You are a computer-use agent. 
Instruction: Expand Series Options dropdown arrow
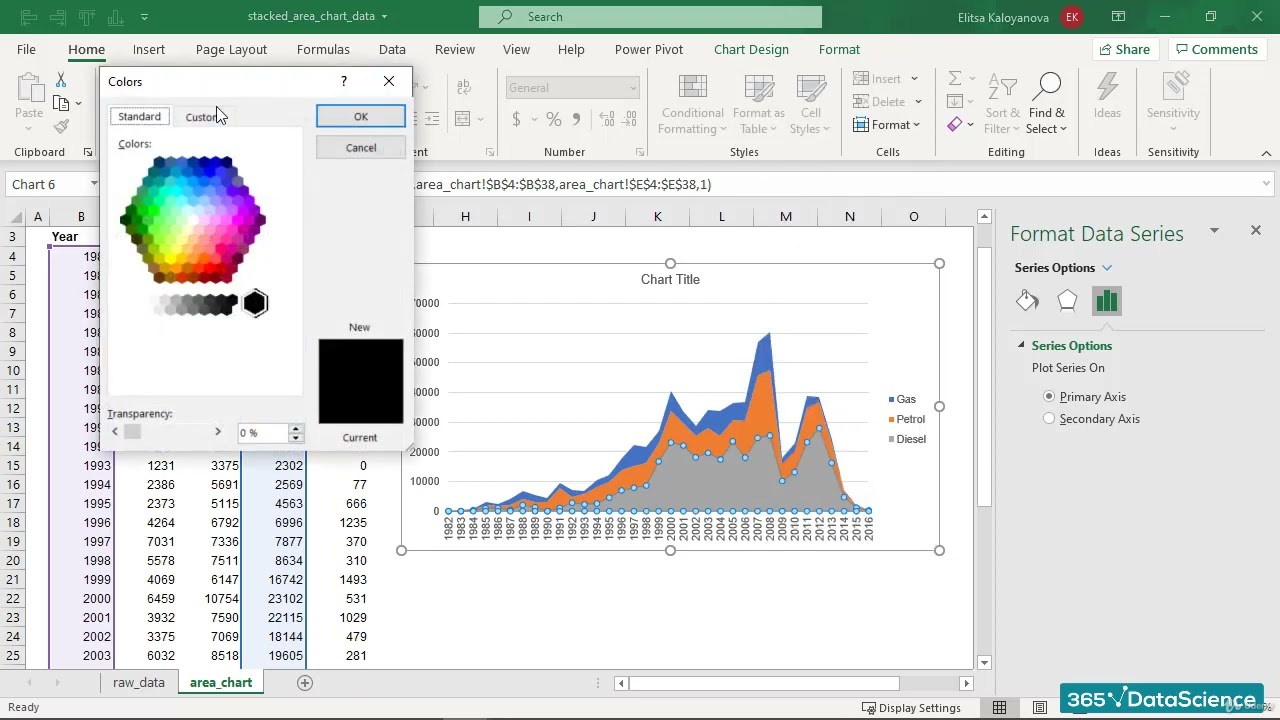(1107, 268)
